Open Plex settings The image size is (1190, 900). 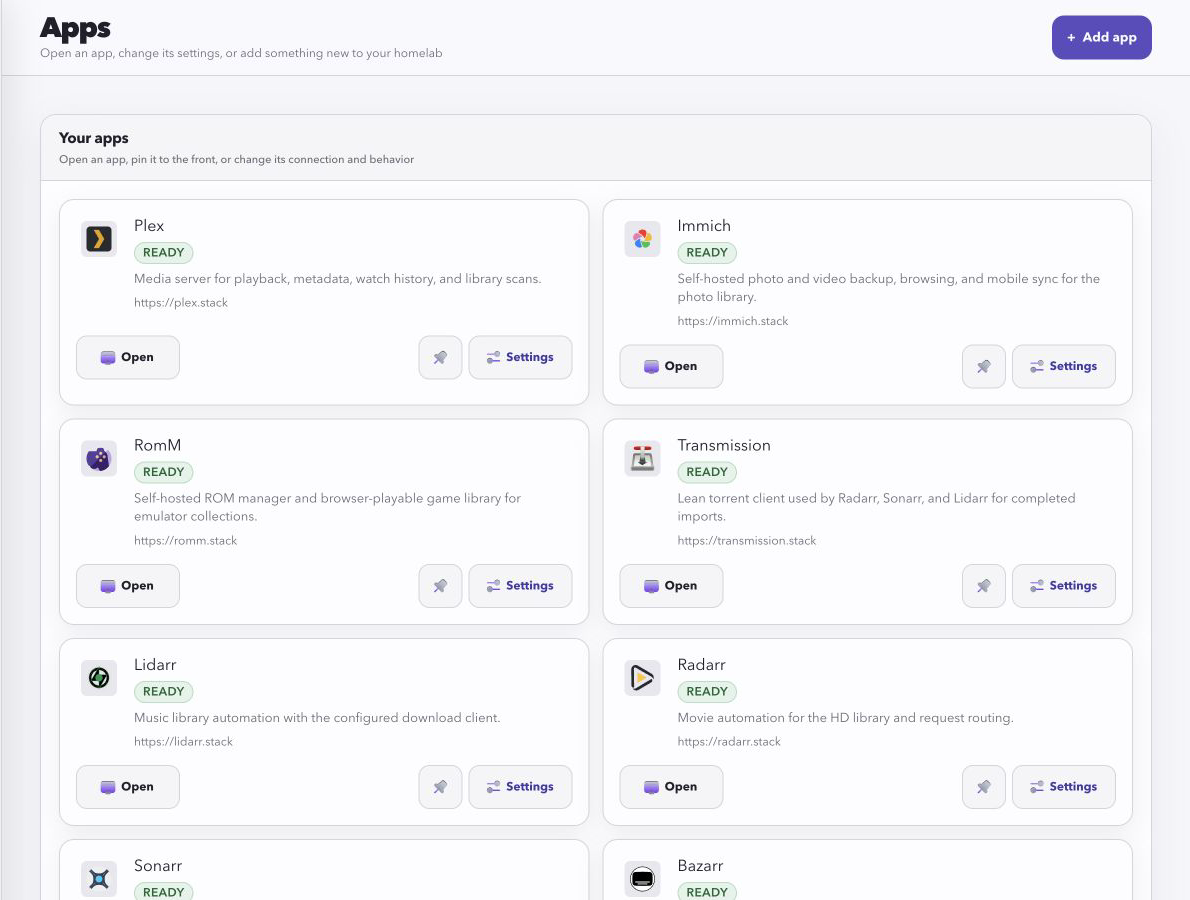point(520,357)
